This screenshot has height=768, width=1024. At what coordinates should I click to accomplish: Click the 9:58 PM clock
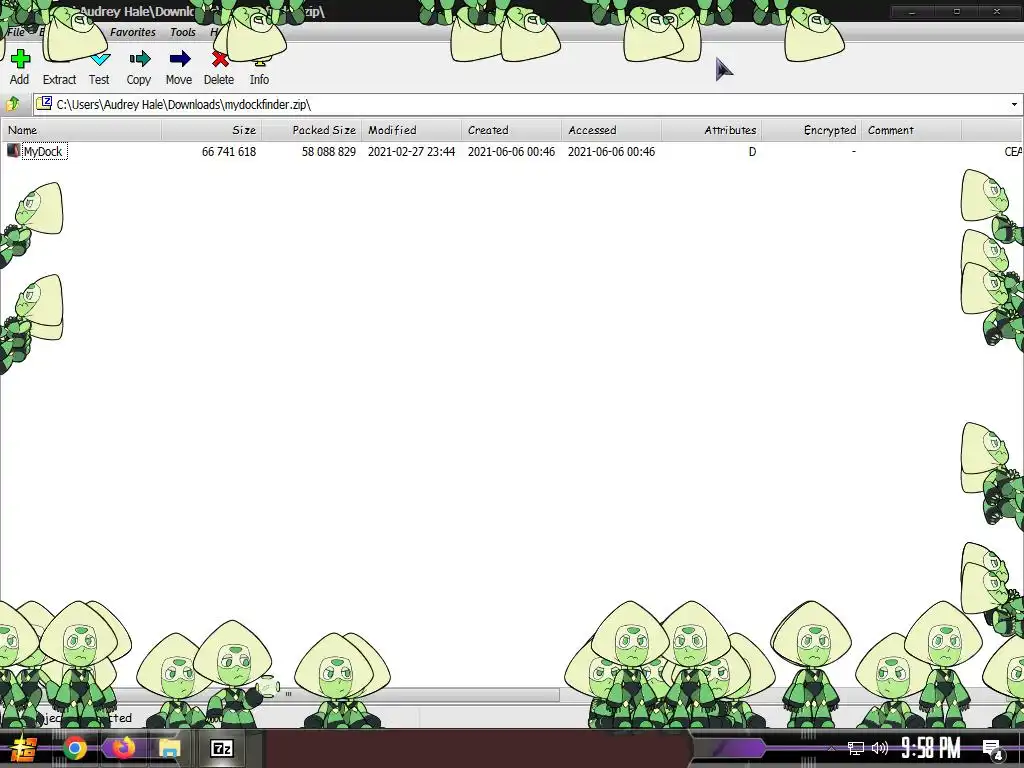pyautogui.click(x=931, y=748)
